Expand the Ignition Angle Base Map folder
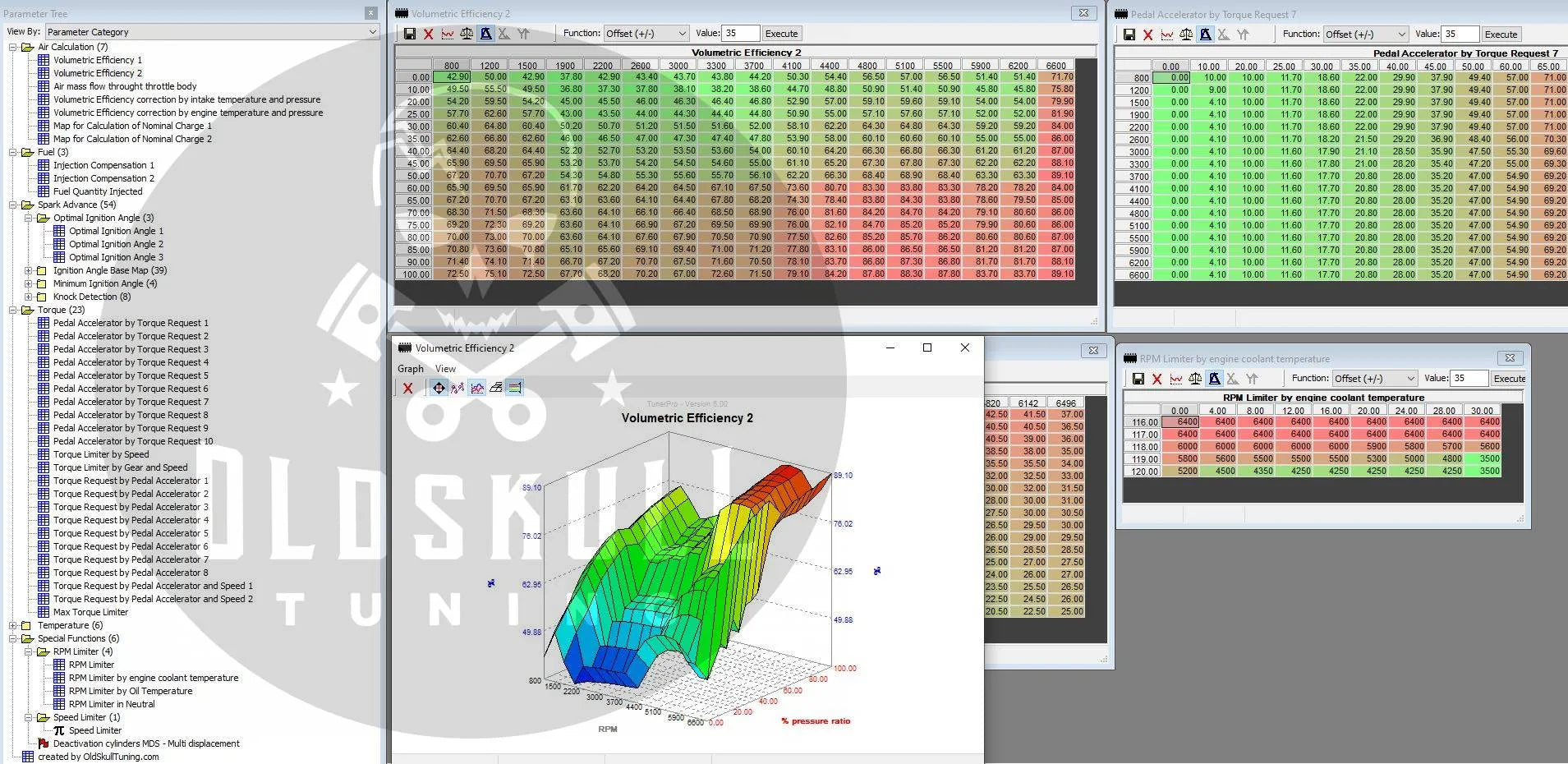 (x=29, y=270)
